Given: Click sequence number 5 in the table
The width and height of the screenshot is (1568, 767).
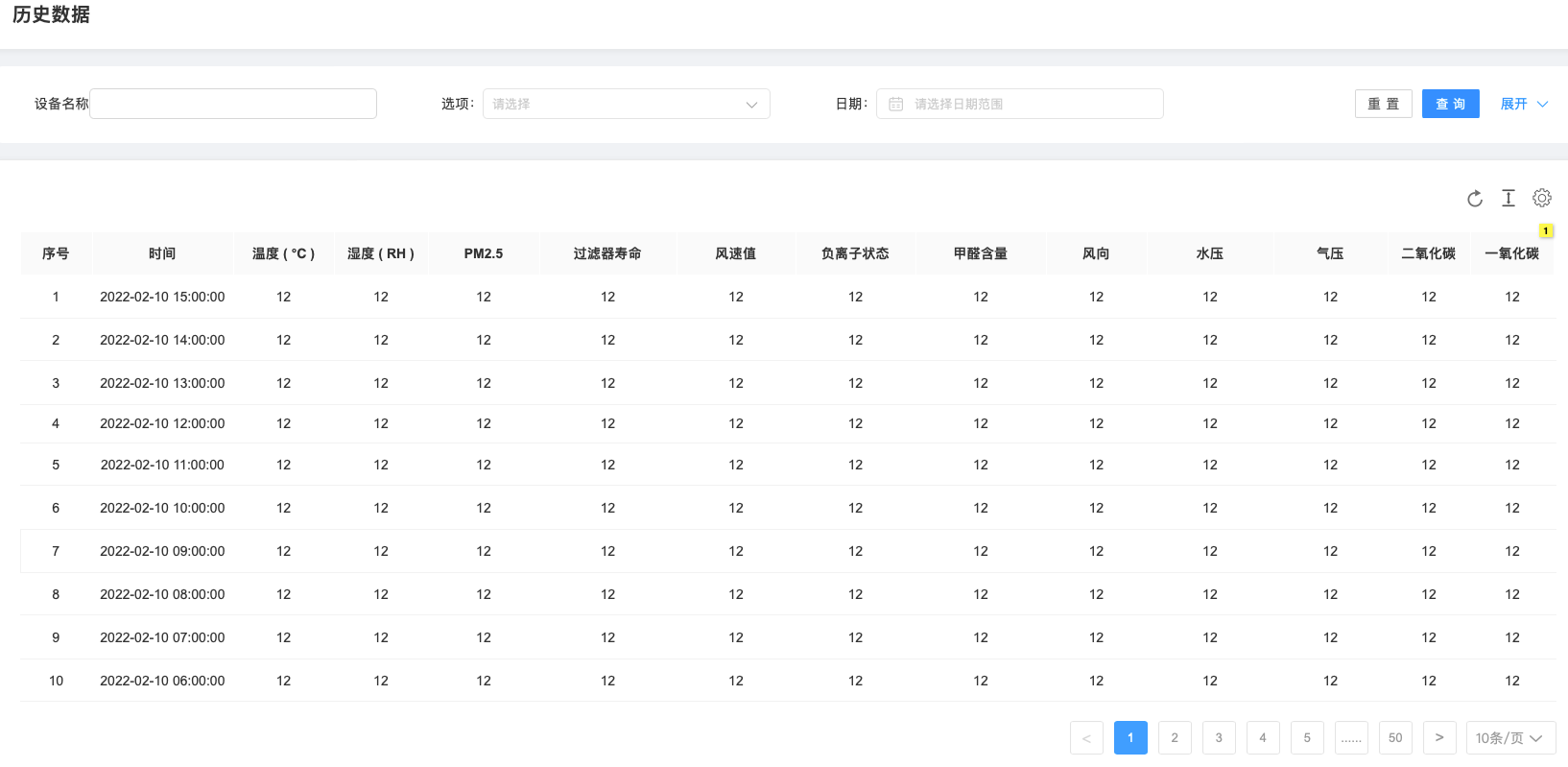Looking at the screenshot, I should click(x=56, y=465).
